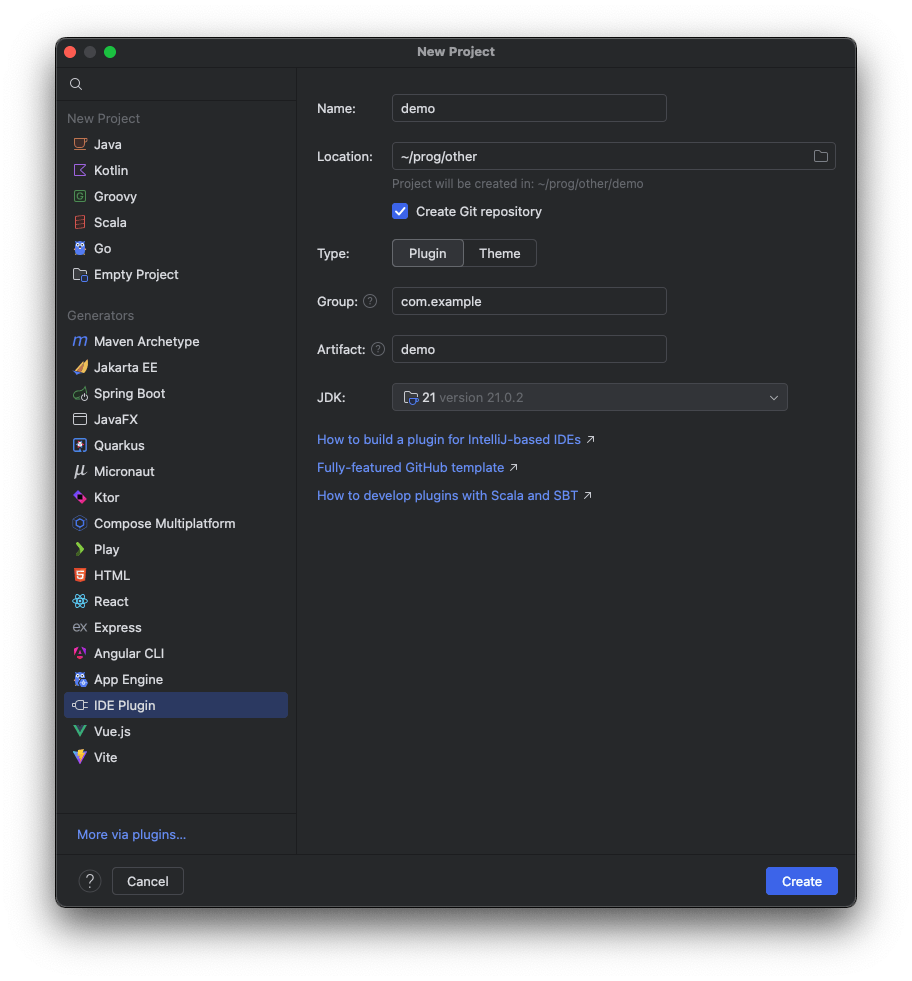This screenshot has width=912, height=981.
Task: Switch project type to Theme
Action: pyautogui.click(x=500, y=253)
